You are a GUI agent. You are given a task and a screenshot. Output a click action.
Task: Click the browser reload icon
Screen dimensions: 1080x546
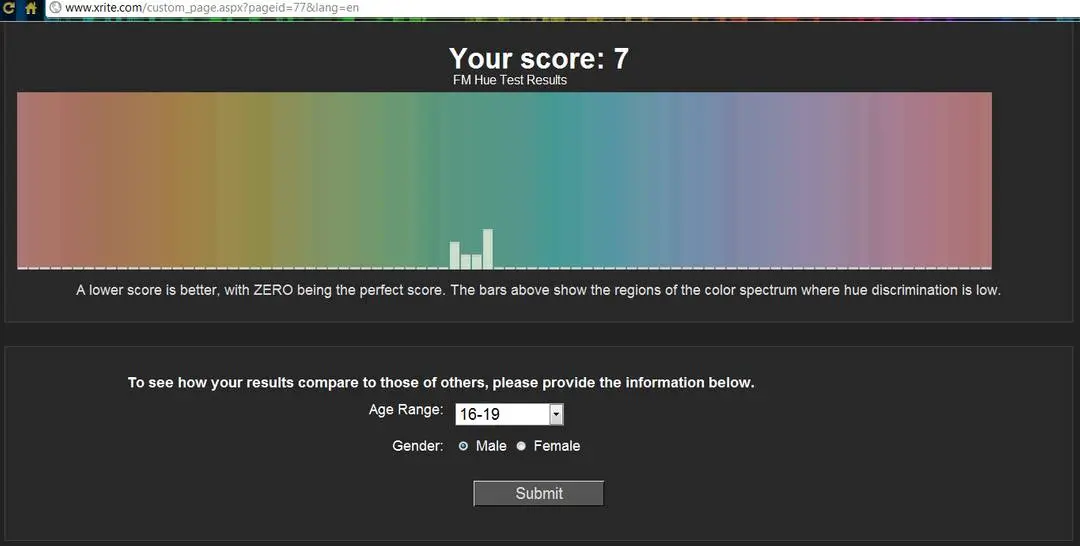pyautogui.click(x=9, y=8)
